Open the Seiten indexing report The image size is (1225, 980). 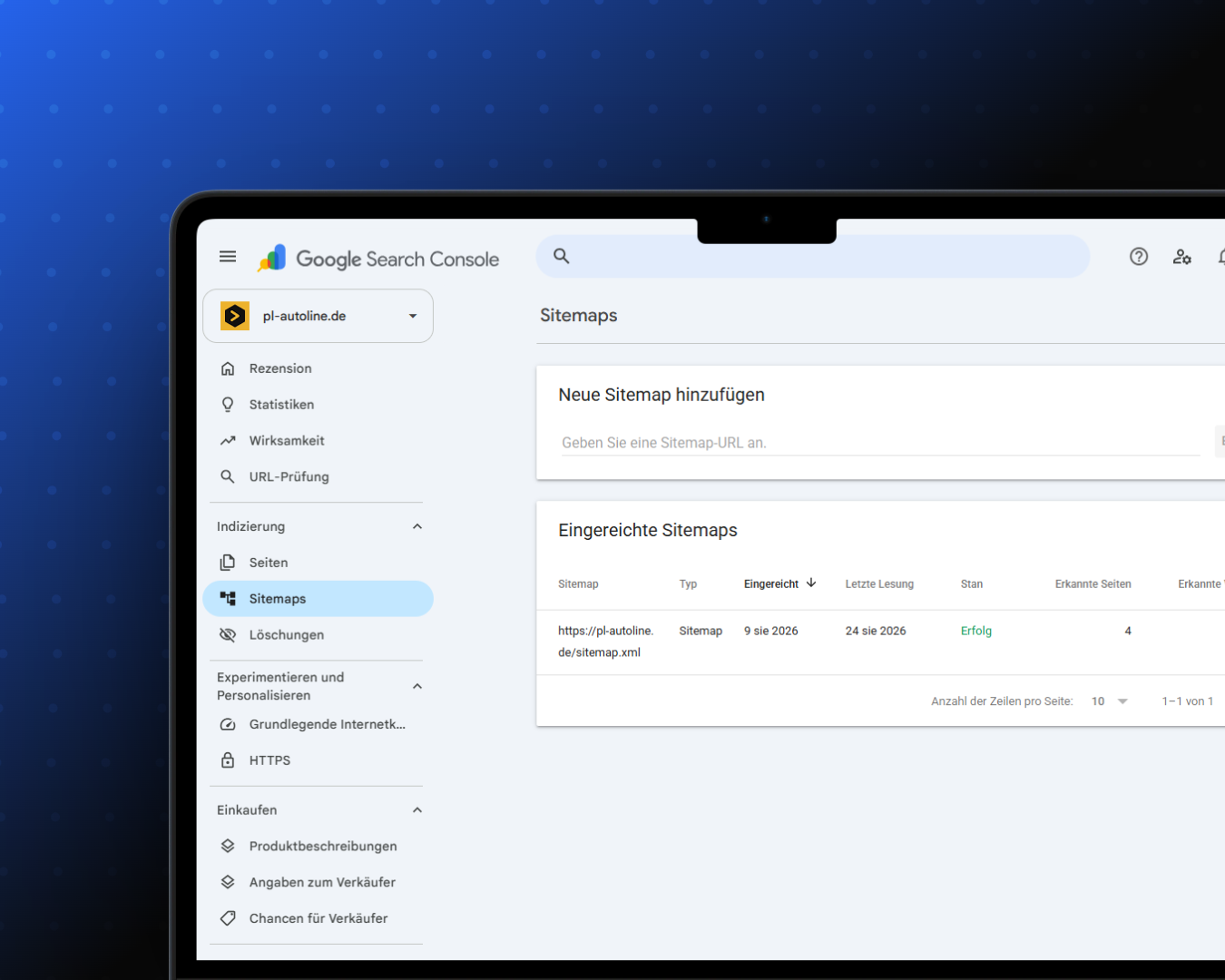pos(318,563)
